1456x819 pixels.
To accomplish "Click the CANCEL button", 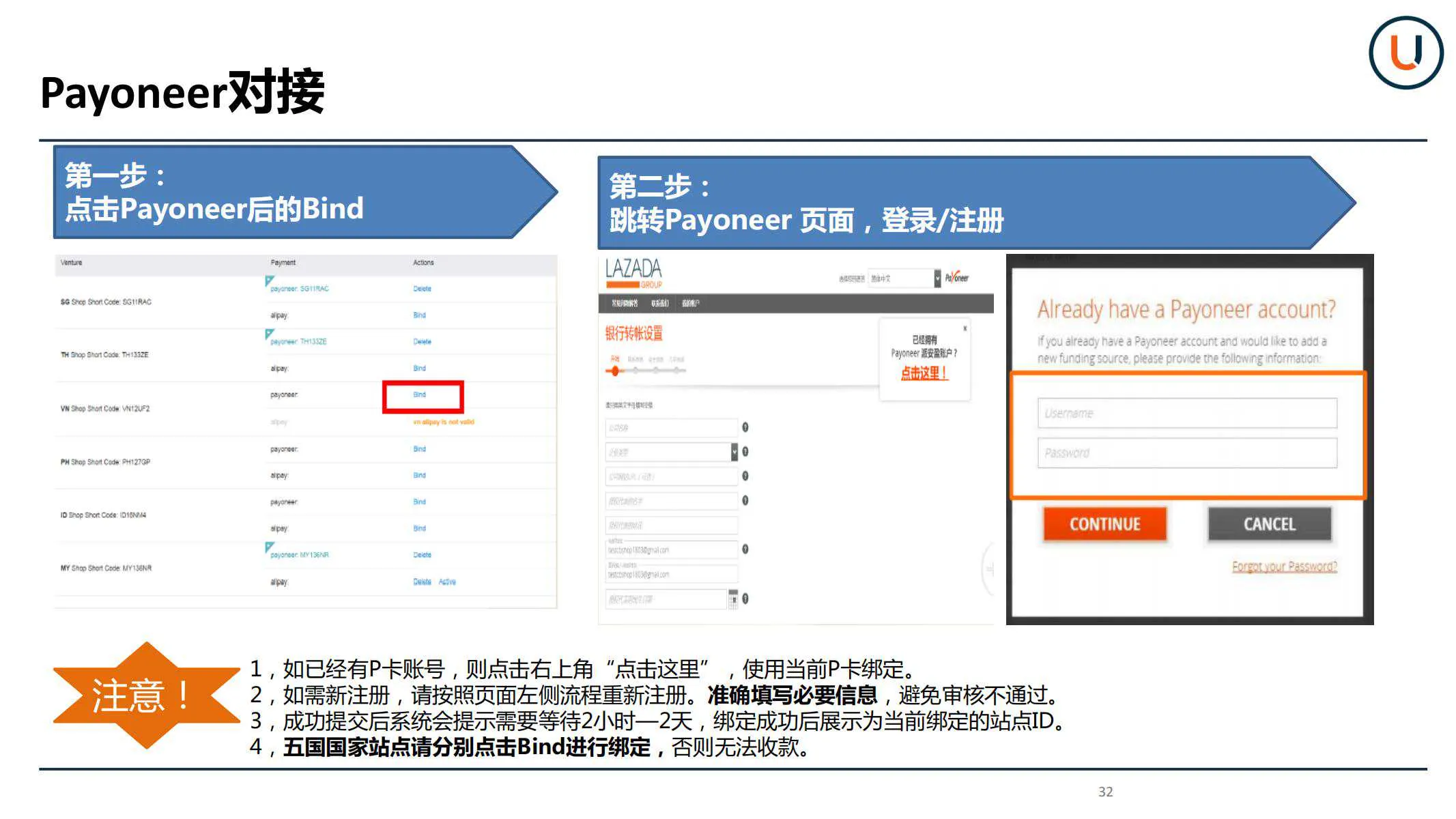I will (x=1268, y=524).
